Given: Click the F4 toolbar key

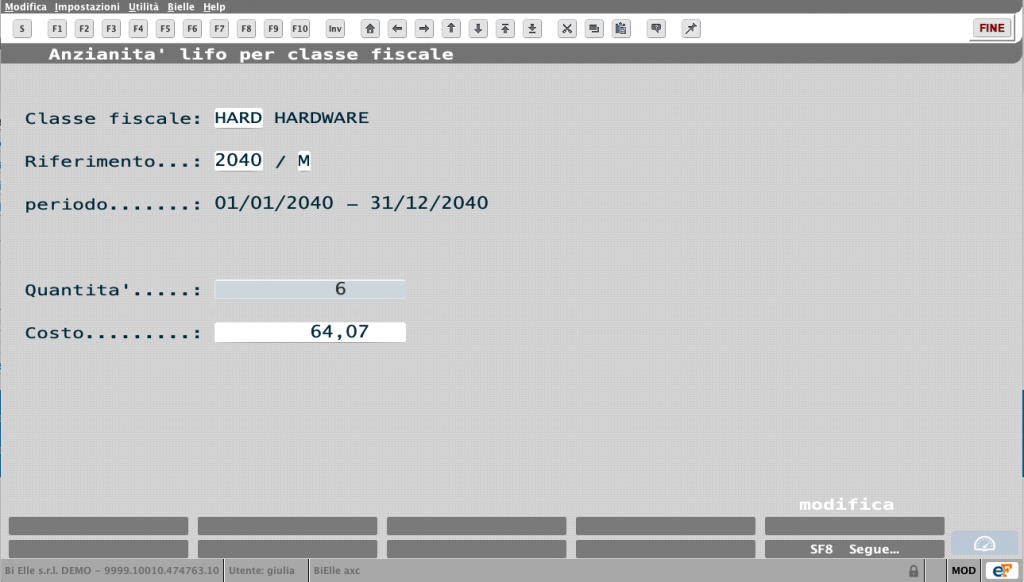Looking at the screenshot, I should tap(138, 29).
